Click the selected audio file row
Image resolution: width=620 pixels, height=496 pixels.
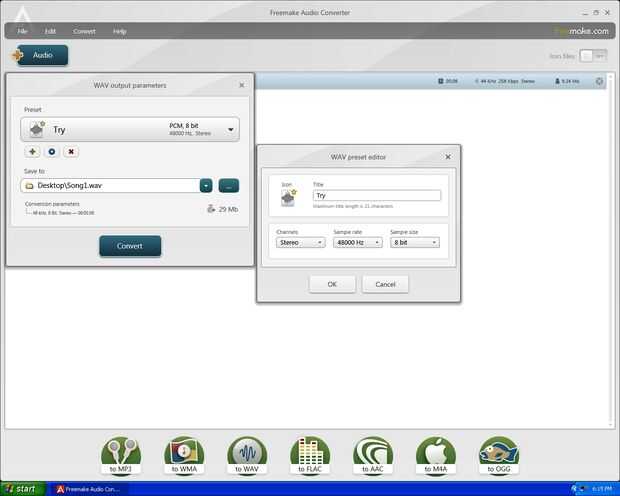pyautogui.click(x=431, y=81)
